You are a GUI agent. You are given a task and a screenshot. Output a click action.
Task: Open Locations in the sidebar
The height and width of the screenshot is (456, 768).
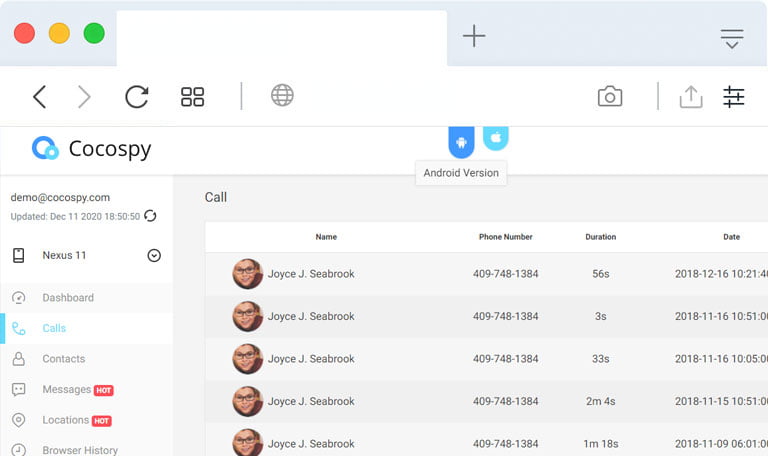pos(66,420)
